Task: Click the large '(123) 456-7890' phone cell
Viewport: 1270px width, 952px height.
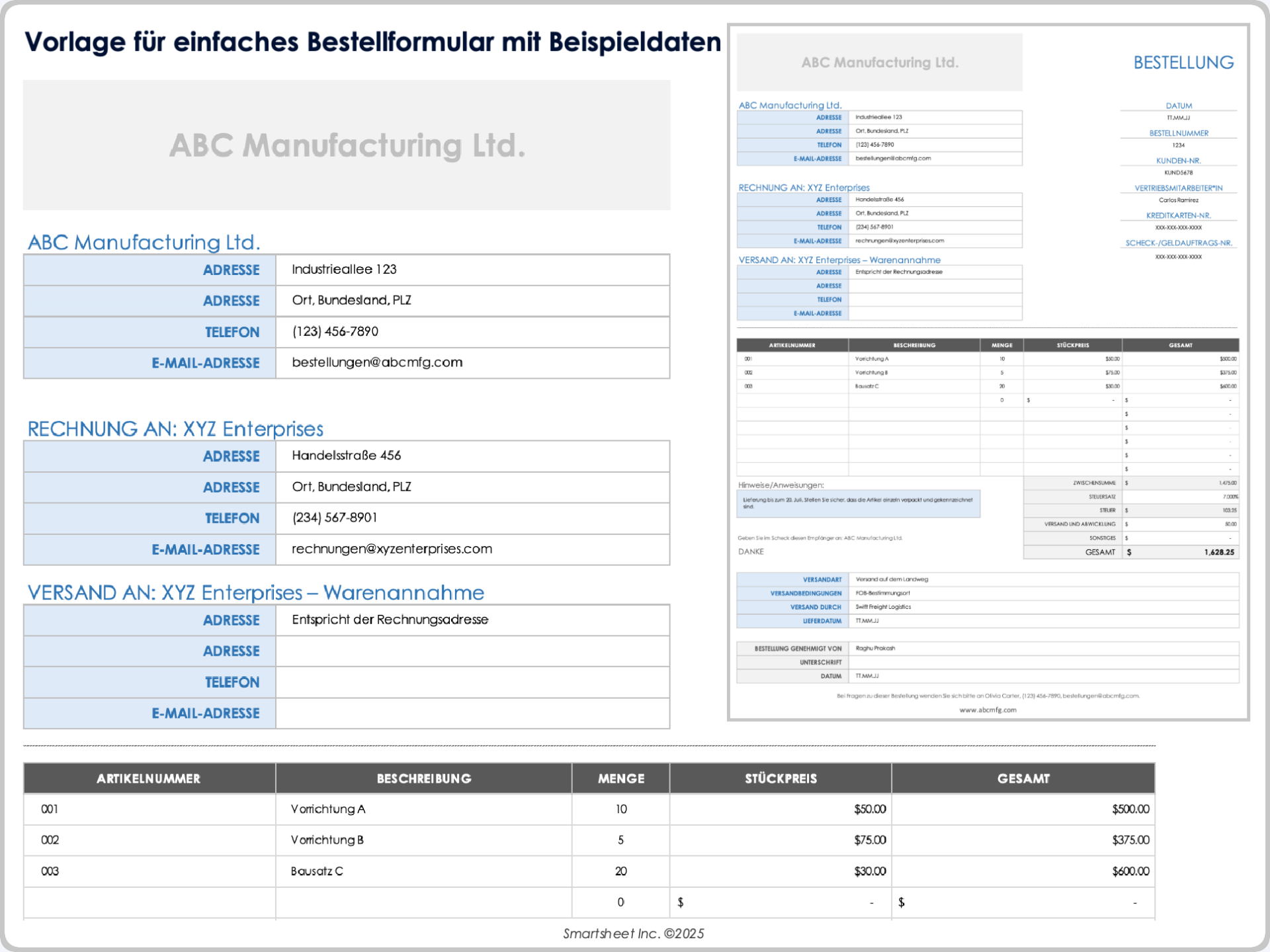Action: point(472,332)
